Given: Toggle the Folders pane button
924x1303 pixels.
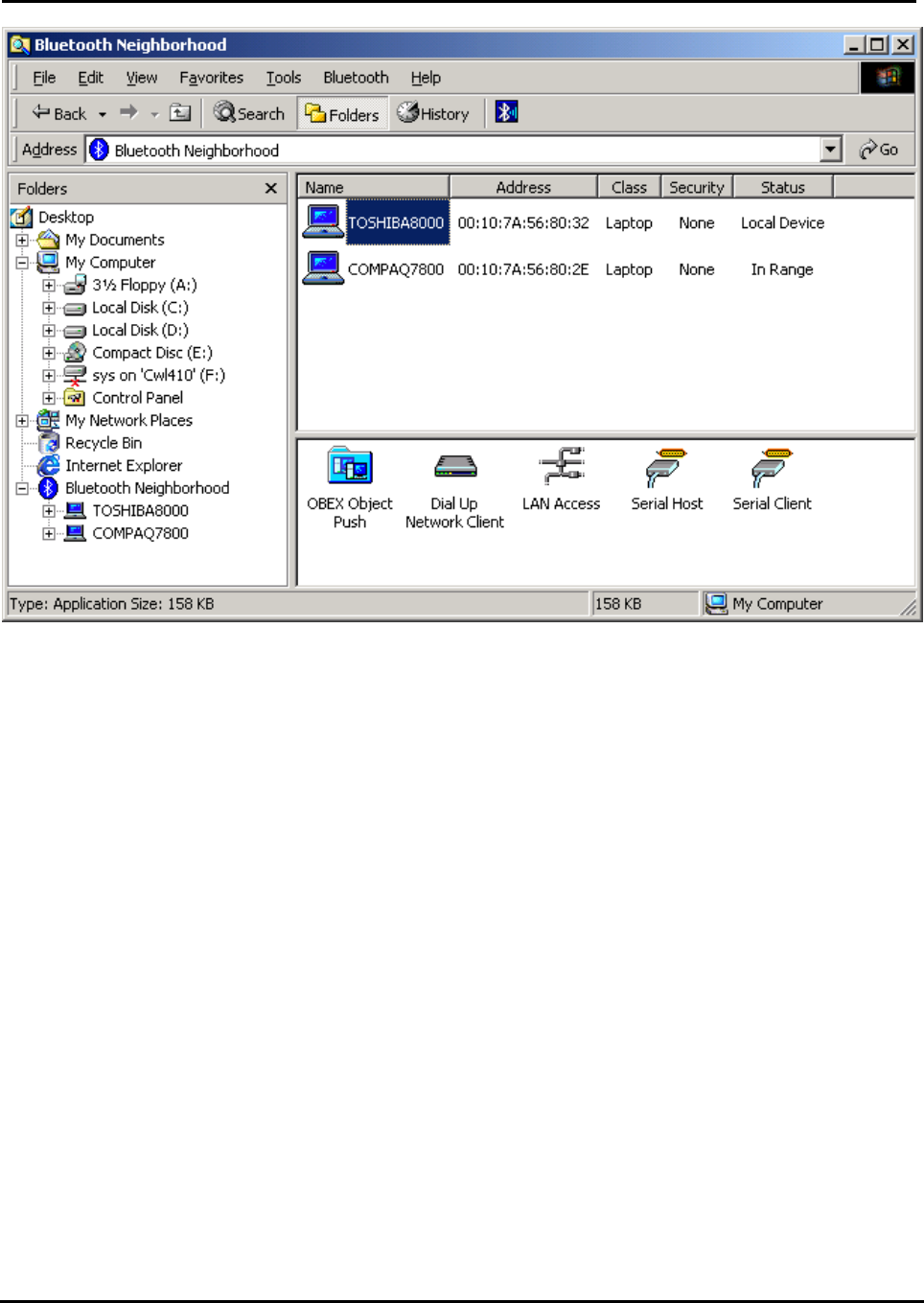Looking at the screenshot, I should (342, 114).
